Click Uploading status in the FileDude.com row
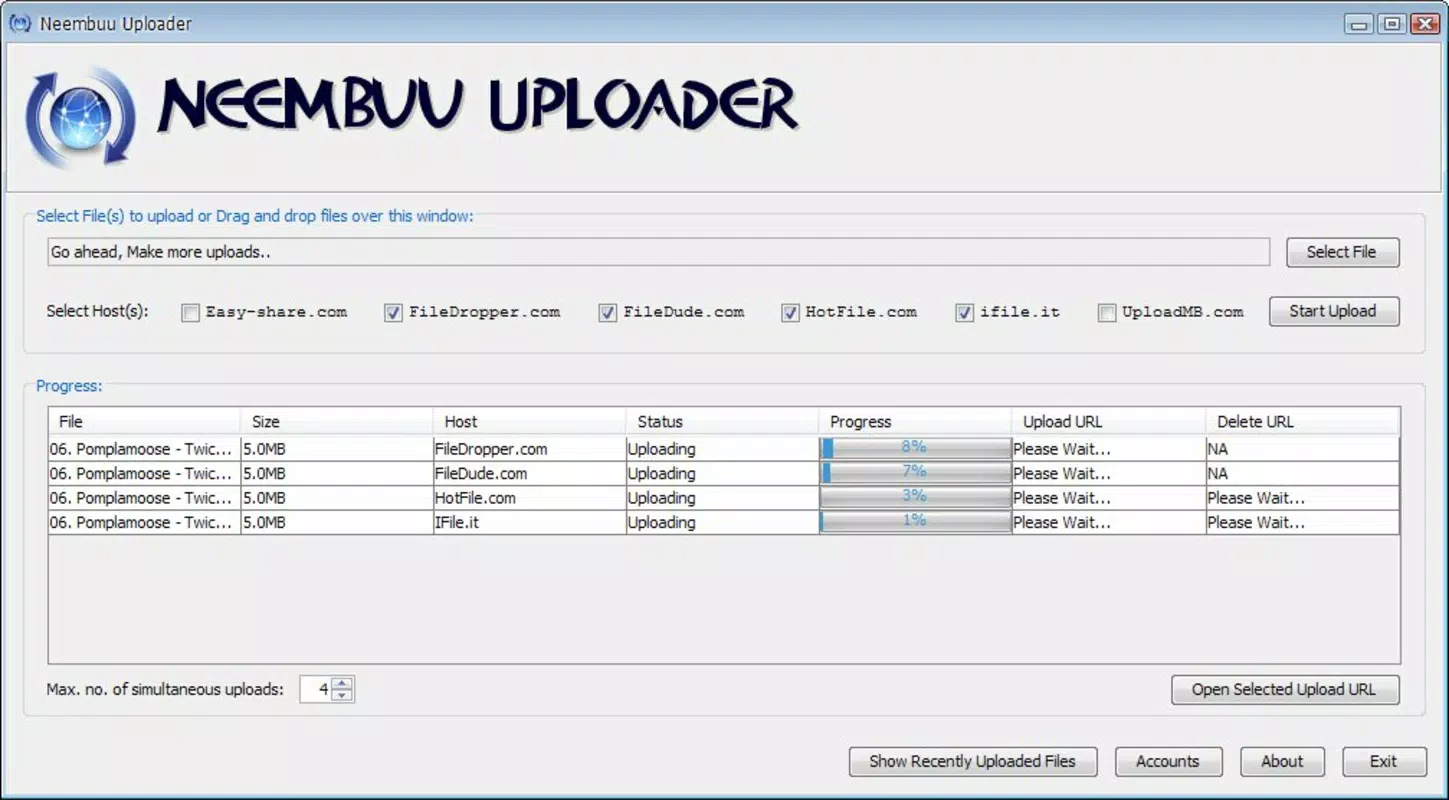1449x800 pixels. click(x=722, y=473)
